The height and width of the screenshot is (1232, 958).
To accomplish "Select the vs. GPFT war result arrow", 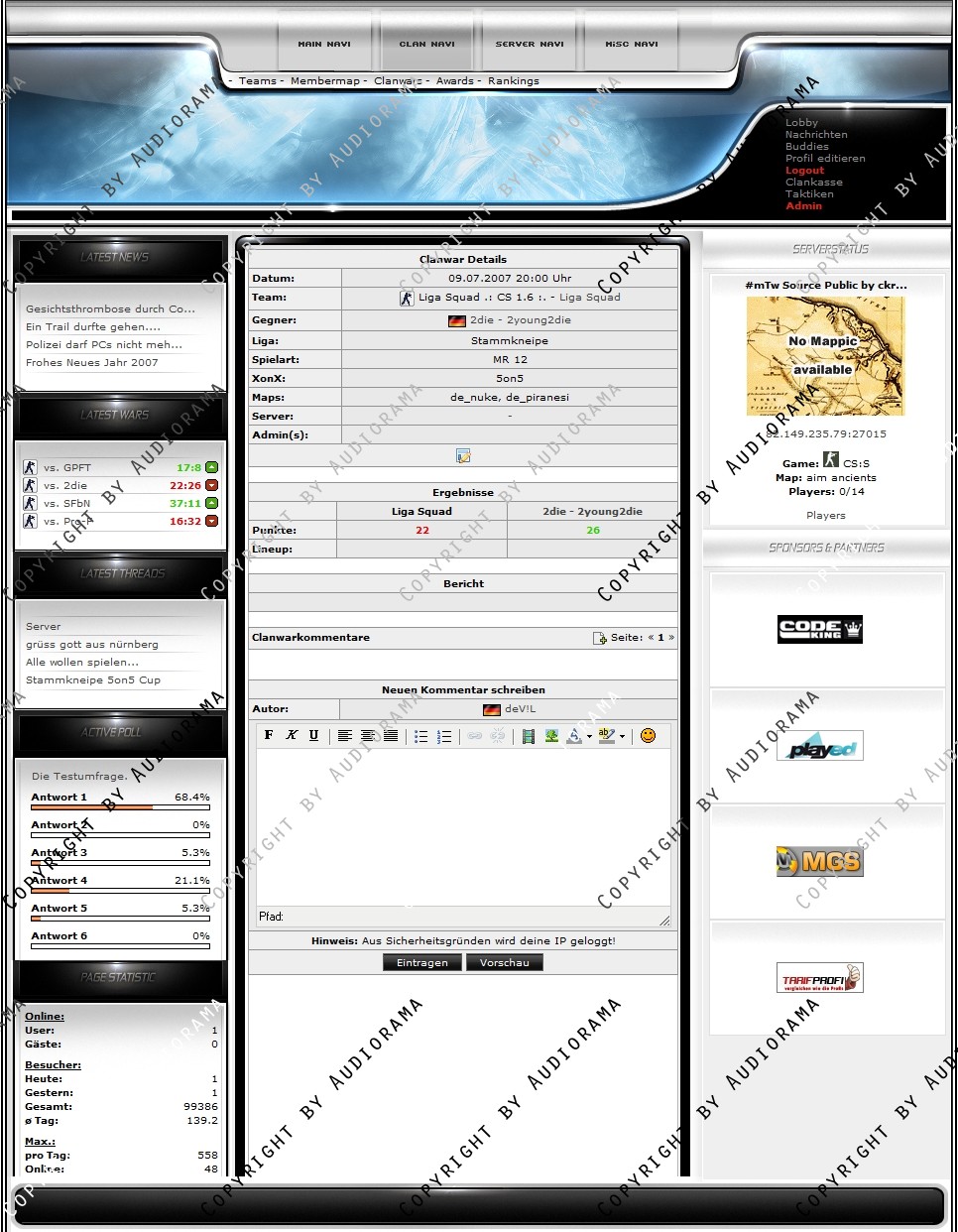I will (x=211, y=467).
